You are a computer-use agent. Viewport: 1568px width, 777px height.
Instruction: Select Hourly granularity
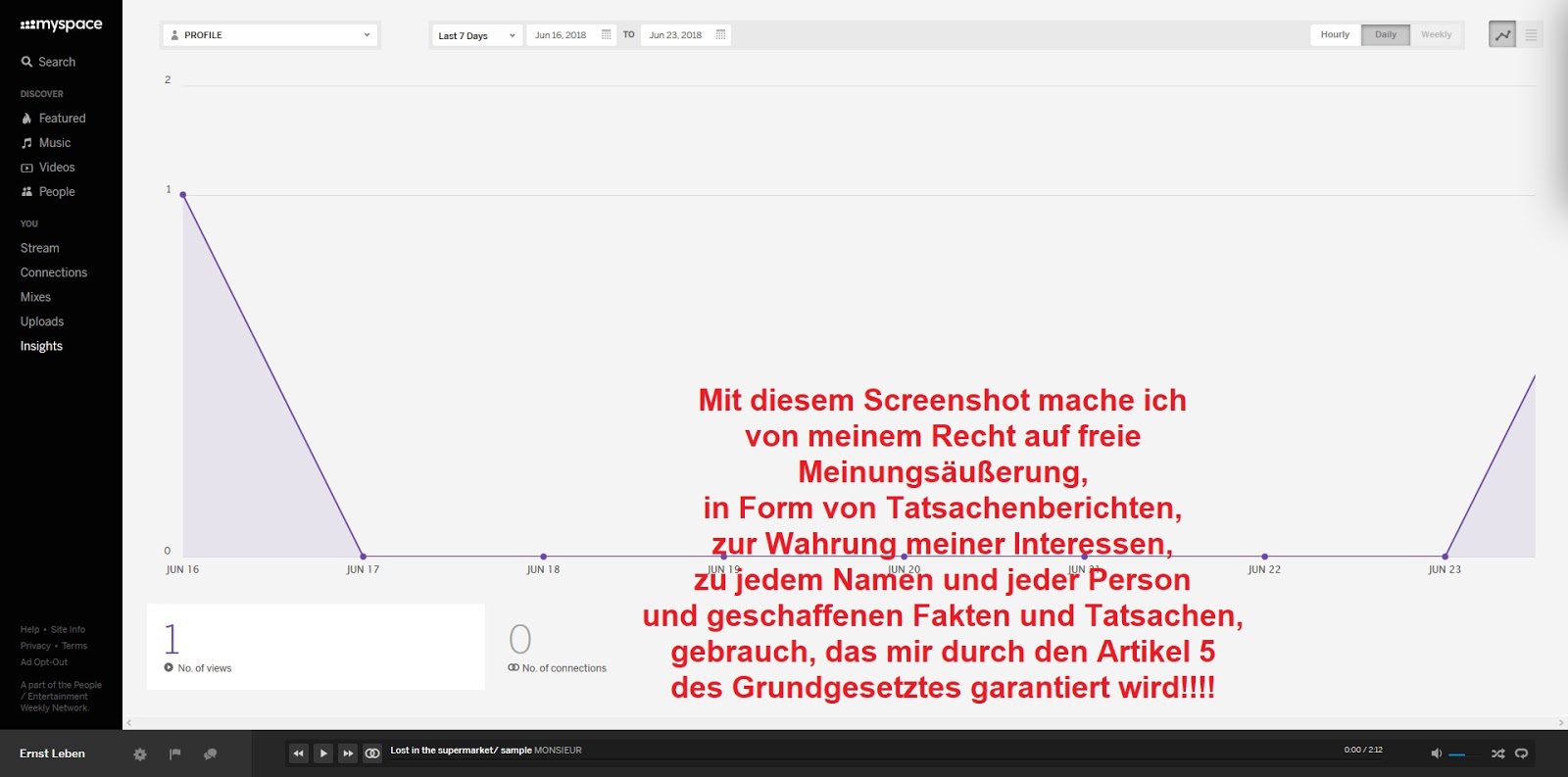pyautogui.click(x=1335, y=34)
